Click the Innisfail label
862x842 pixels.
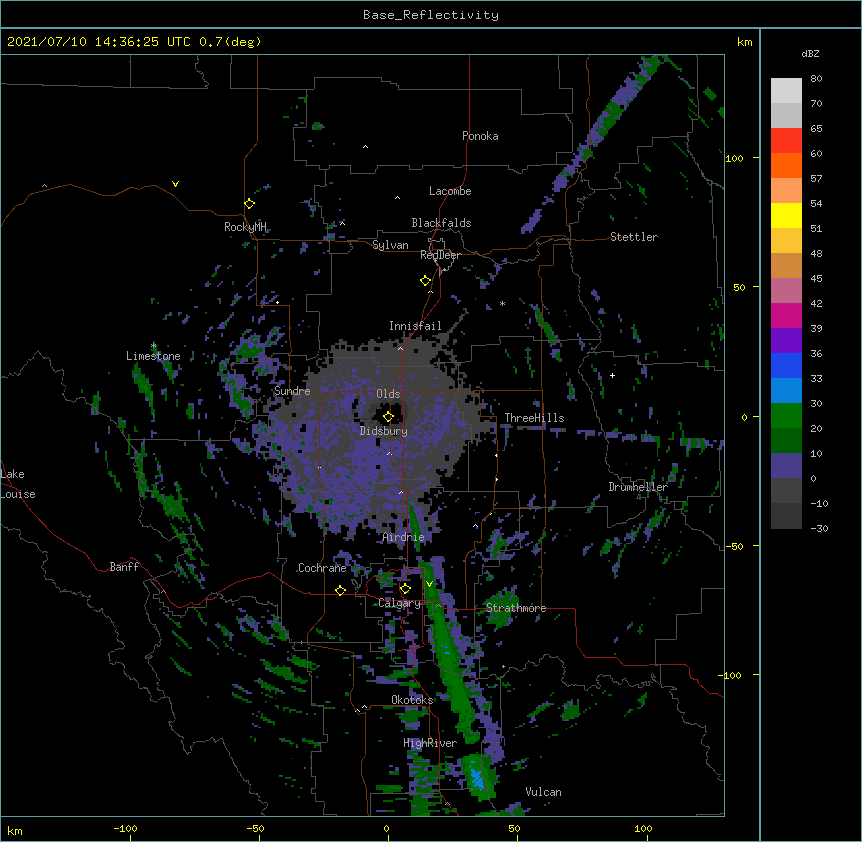[x=415, y=326]
